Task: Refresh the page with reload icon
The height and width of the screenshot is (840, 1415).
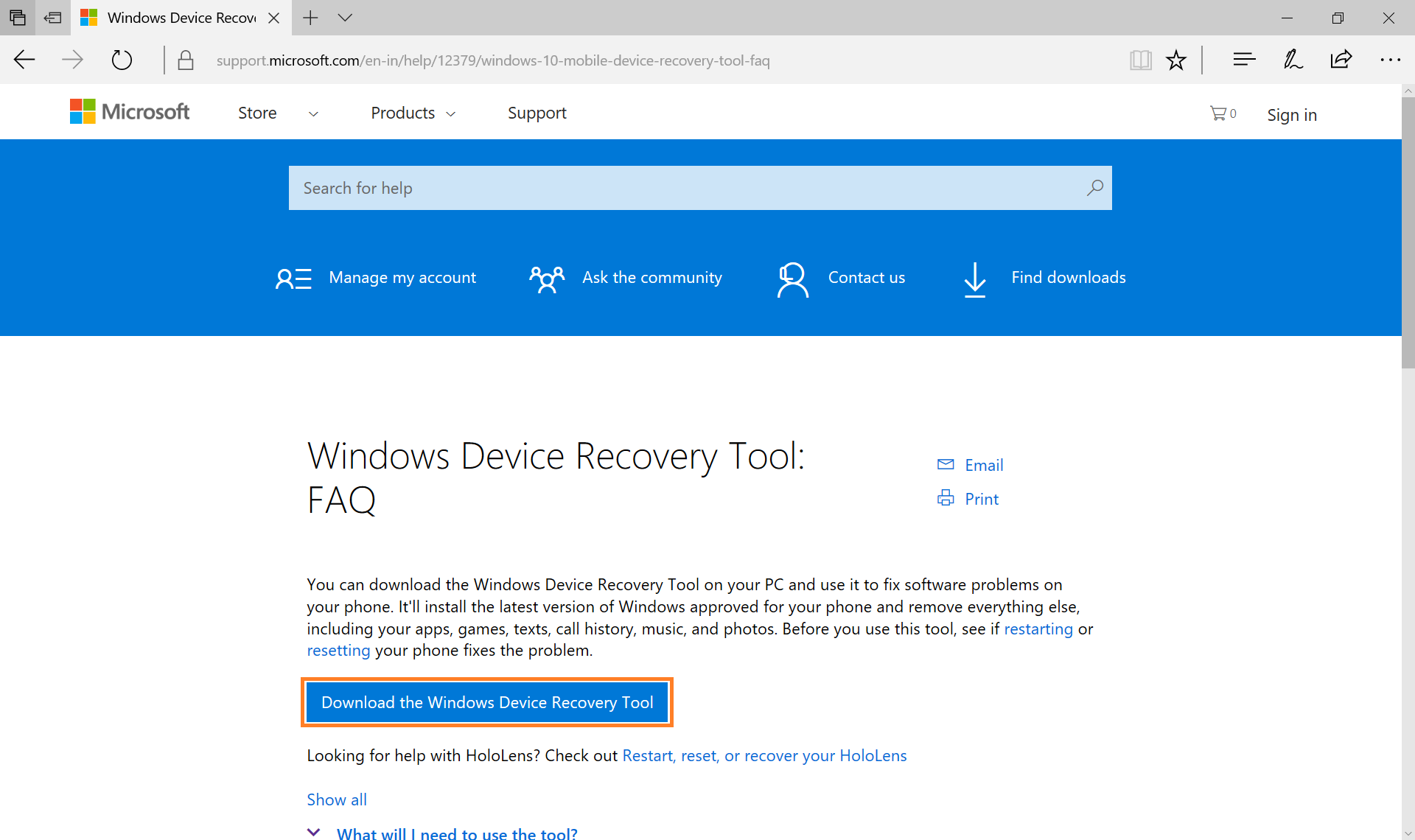Action: pyautogui.click(x=122, y=60)
